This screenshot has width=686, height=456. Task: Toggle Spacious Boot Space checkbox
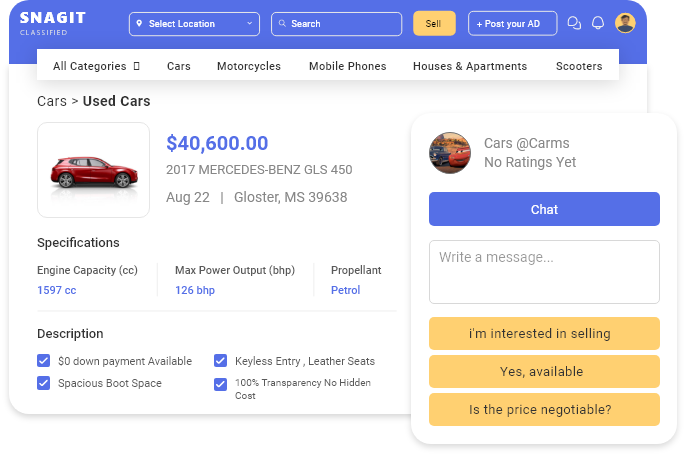click(43, 383)
